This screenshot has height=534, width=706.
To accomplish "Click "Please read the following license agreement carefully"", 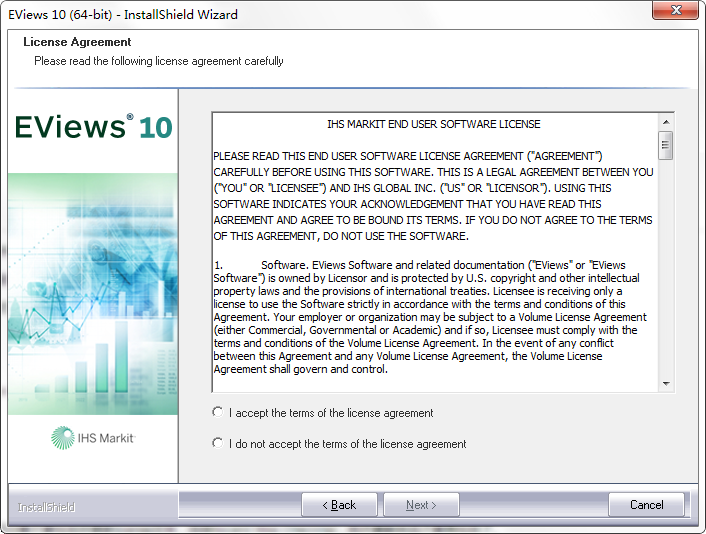I will click(x=158, y=61).
